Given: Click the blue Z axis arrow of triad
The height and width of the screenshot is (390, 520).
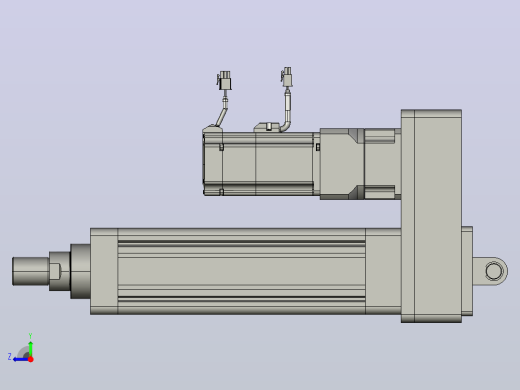Looking at the screenshot, I should (21, 359).
